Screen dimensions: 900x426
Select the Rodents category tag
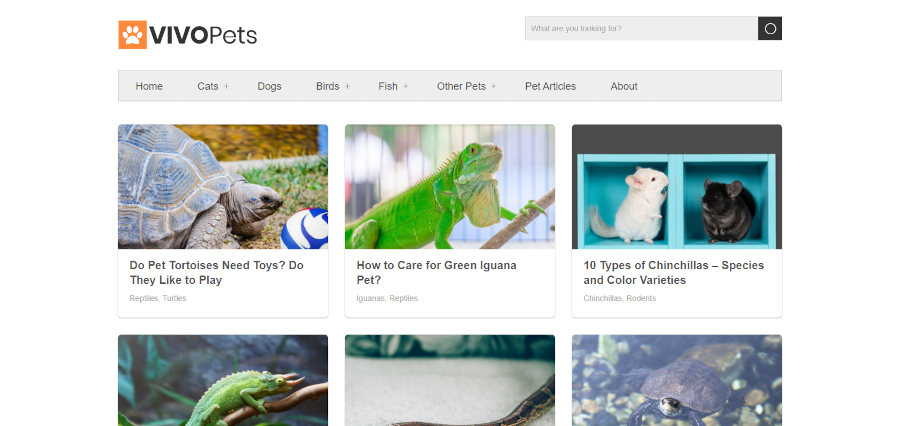click(x=641, y=298)
